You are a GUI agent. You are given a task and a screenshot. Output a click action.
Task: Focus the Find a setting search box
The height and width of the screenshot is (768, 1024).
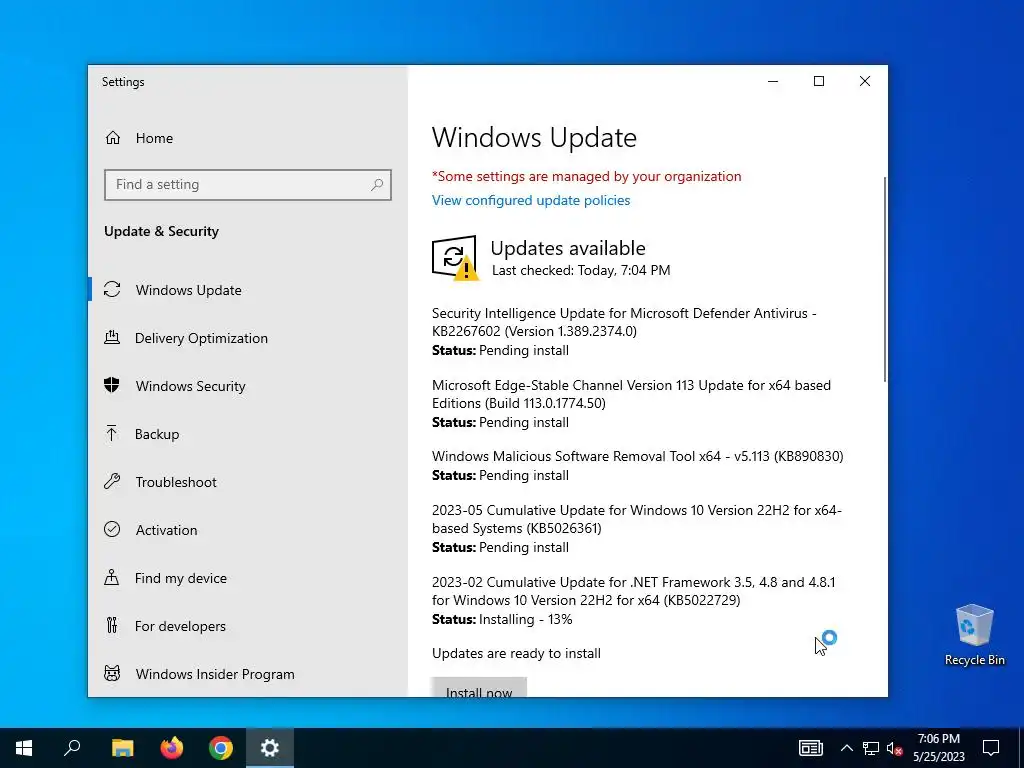(248, 185)
